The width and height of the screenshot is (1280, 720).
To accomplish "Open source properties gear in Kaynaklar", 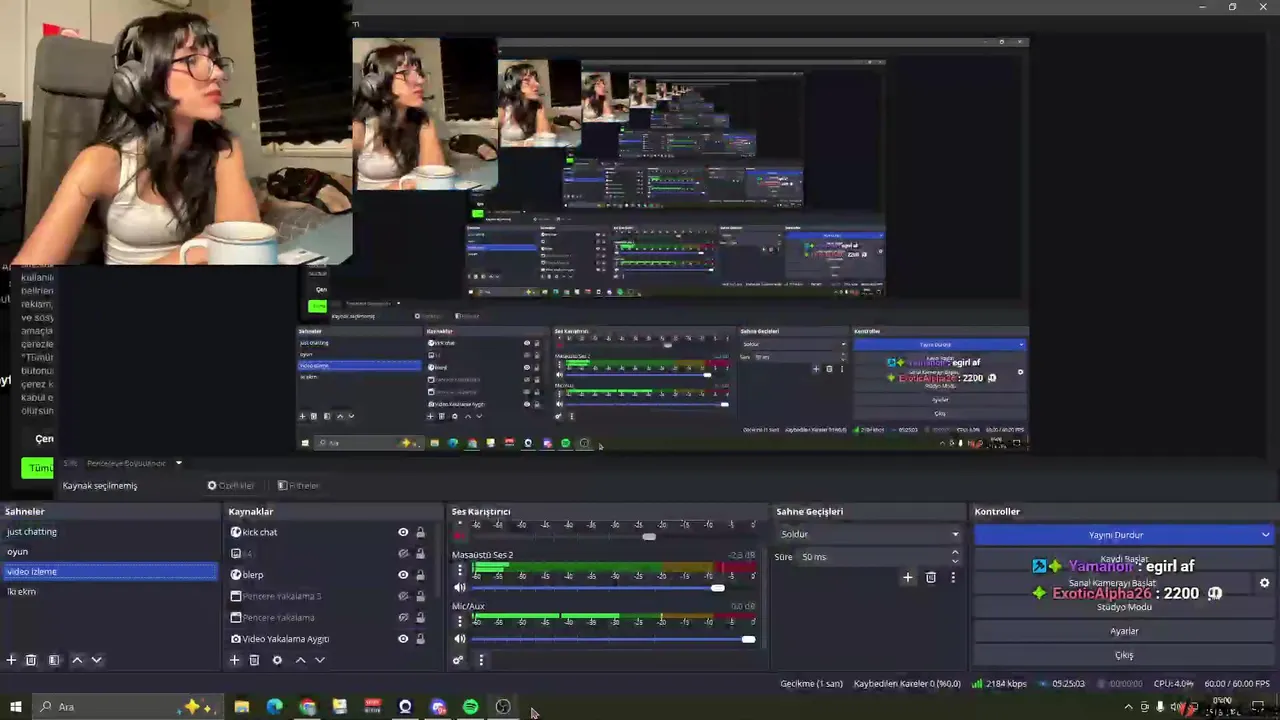I will point(277,660).
